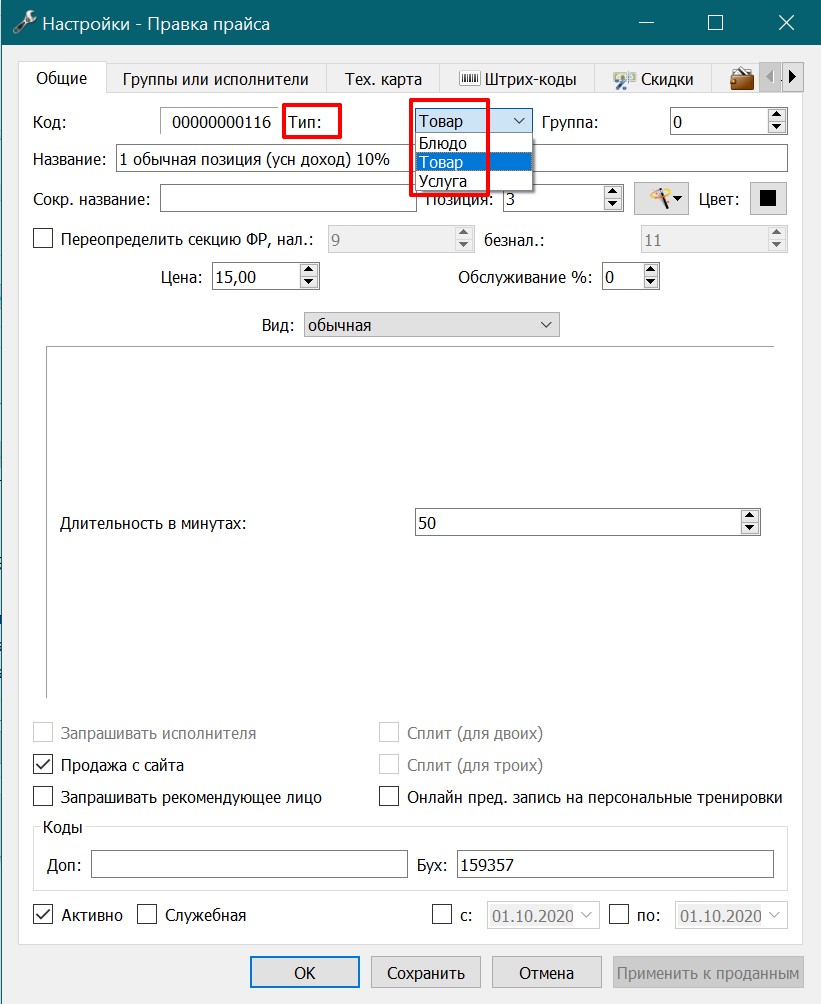Select Товар in the type dropdown list
The width and height of the screenshot is (821, 1004).
pyautogui.click(x=473, y=162)
